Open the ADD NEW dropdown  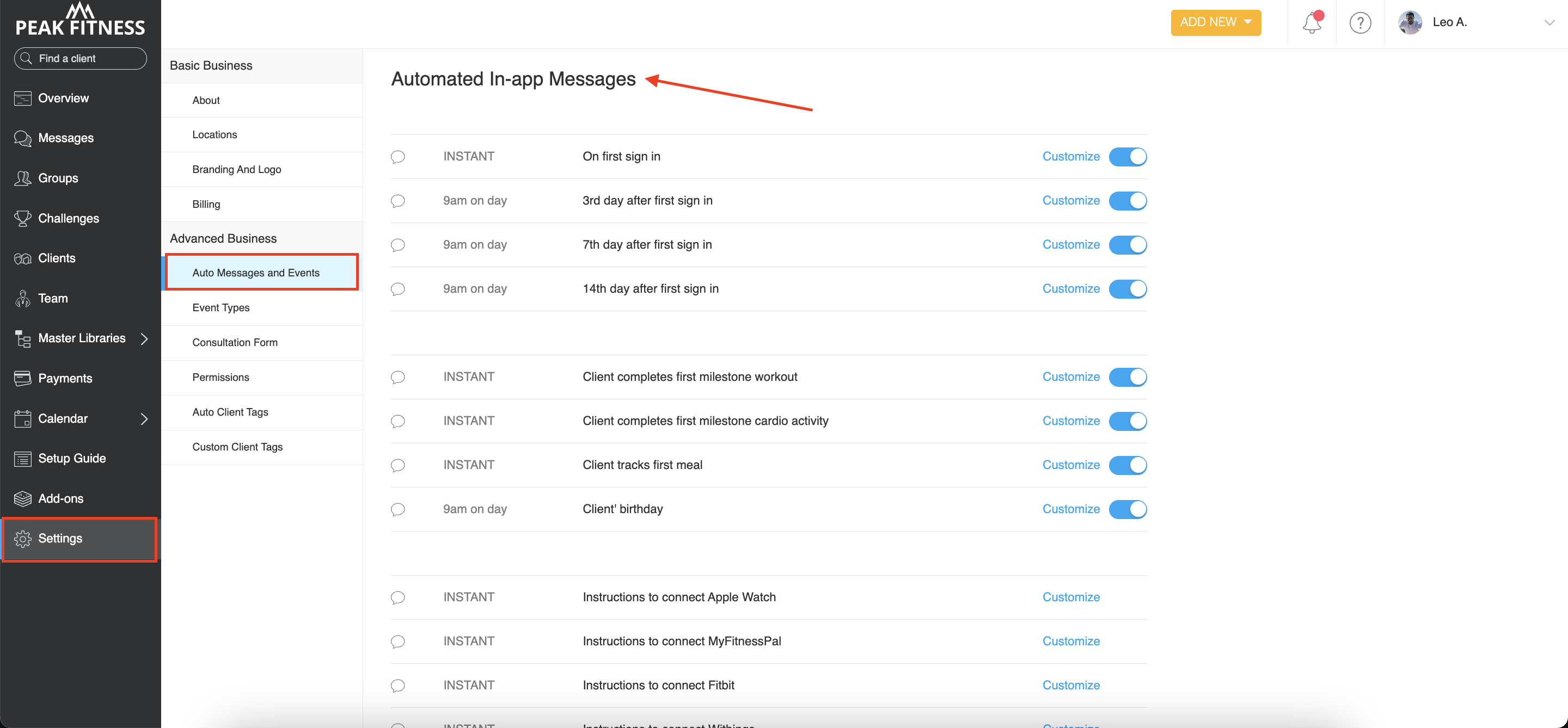click(x=1216, y=22)
